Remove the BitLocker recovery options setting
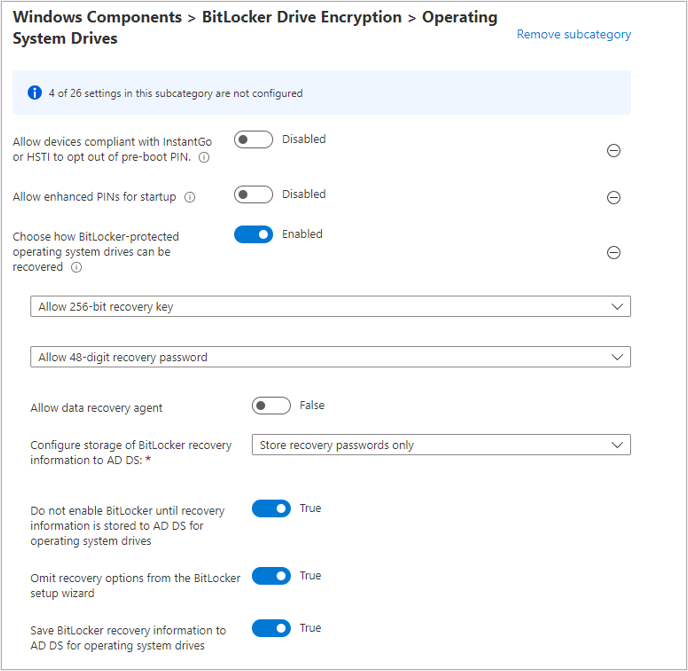 coord(614,252)
